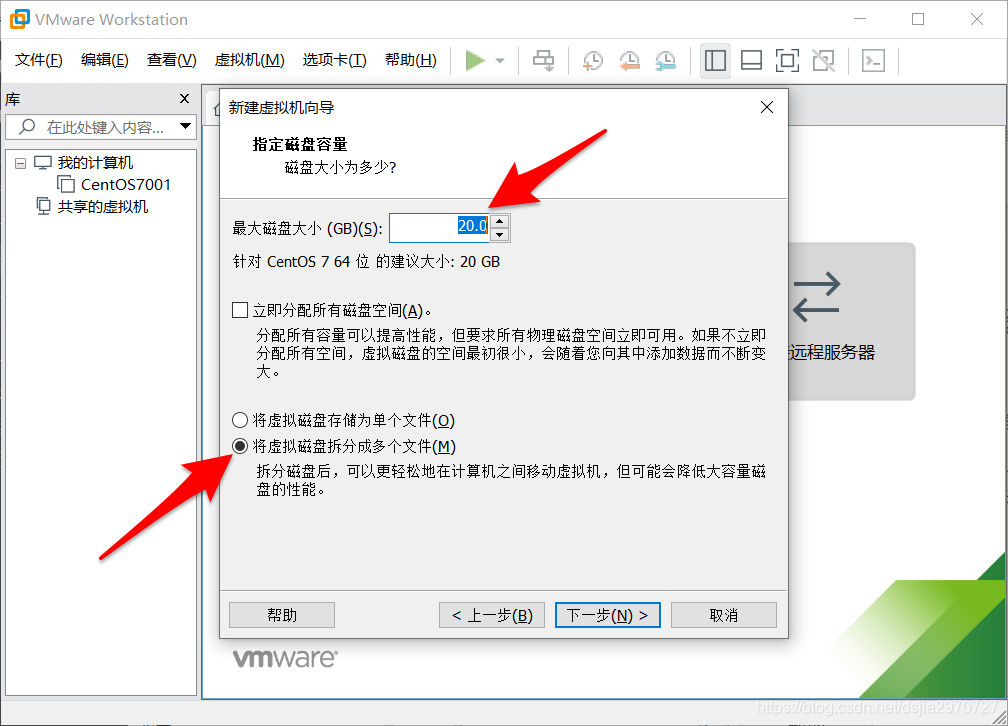Select 将虚拟磁盘存储为单个文件 radio option
The image size is (1008, 726).
[240, 421]
